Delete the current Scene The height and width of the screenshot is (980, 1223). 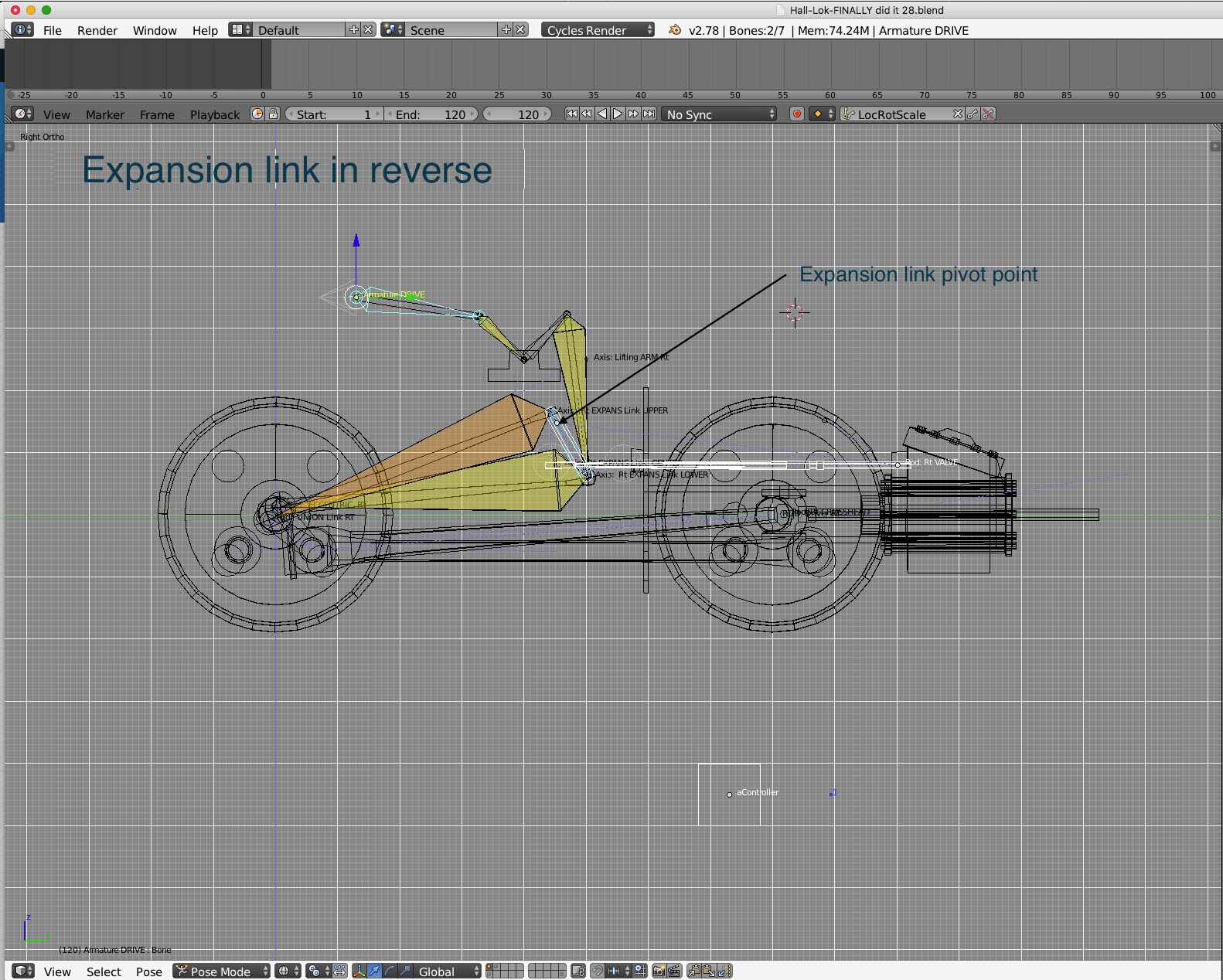pyautogui.click(x=521, y=29)
